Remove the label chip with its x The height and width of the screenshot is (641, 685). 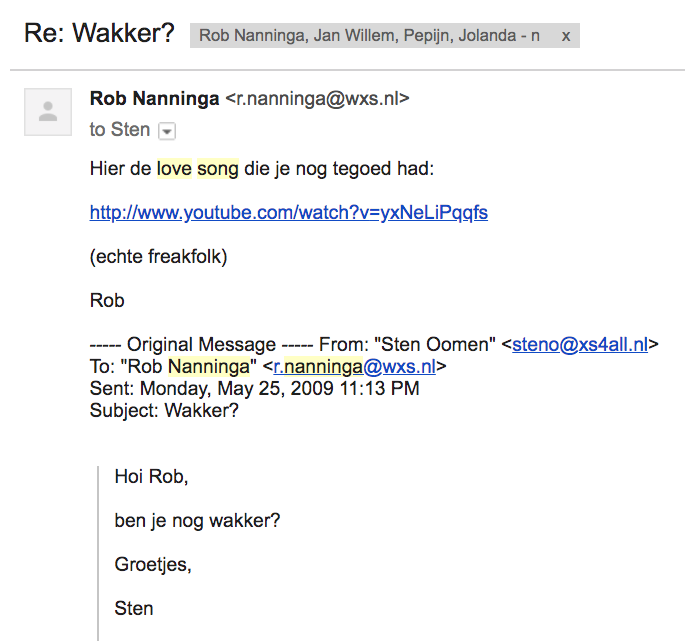566,36
